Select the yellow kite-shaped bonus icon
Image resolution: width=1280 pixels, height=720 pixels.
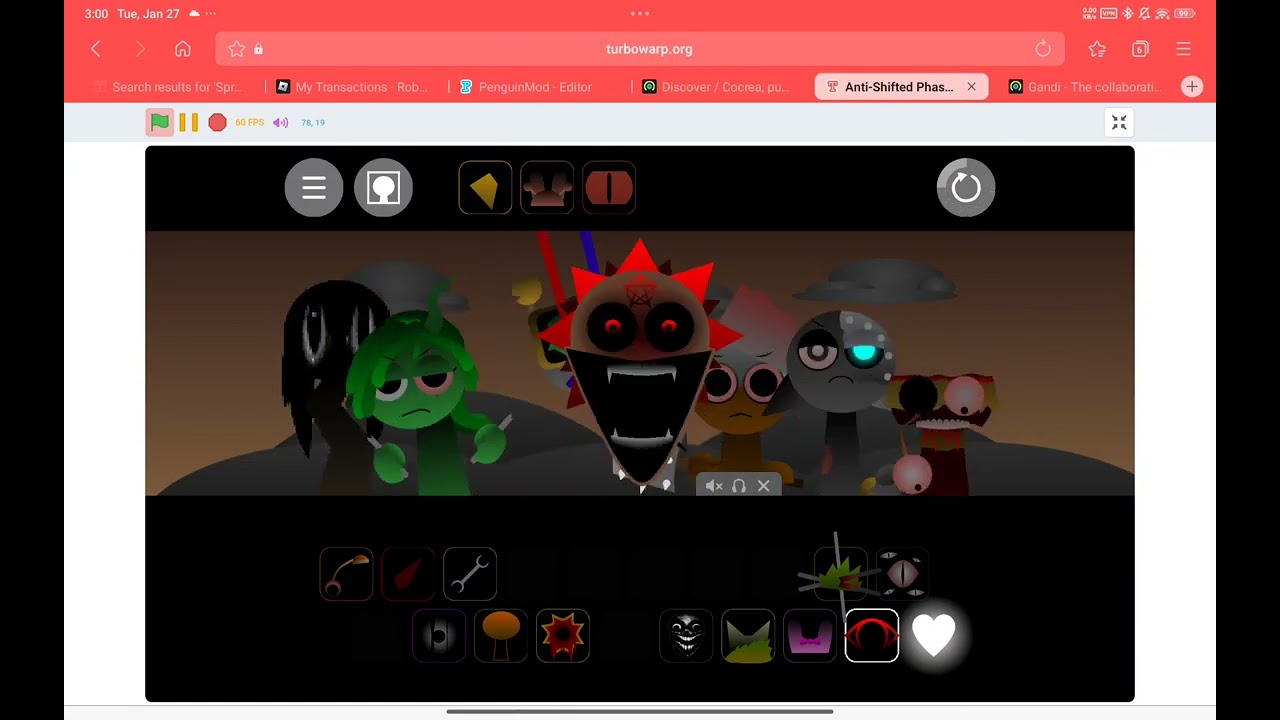pos(485,188)
